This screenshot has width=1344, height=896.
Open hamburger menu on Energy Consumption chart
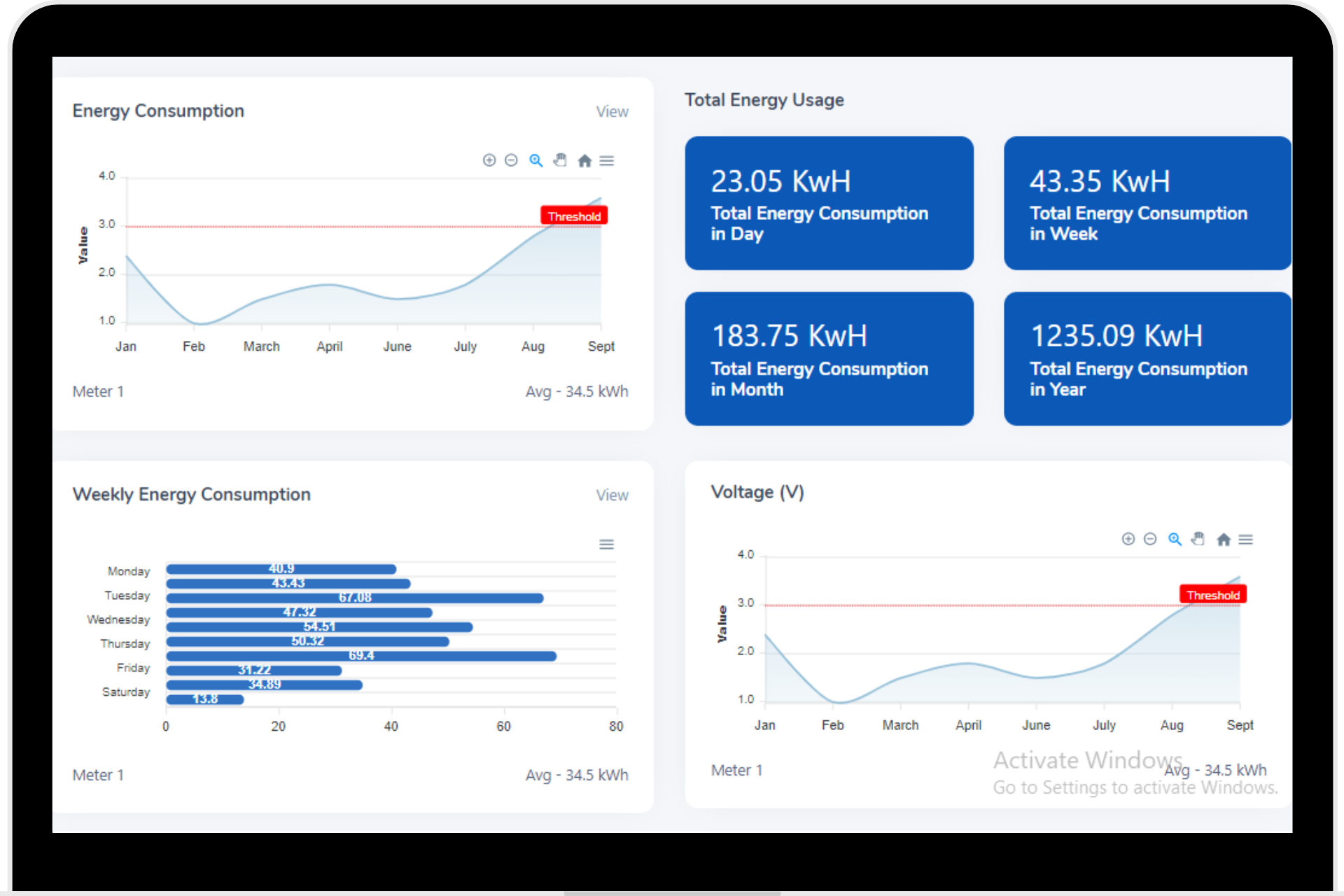click(607, 161)
